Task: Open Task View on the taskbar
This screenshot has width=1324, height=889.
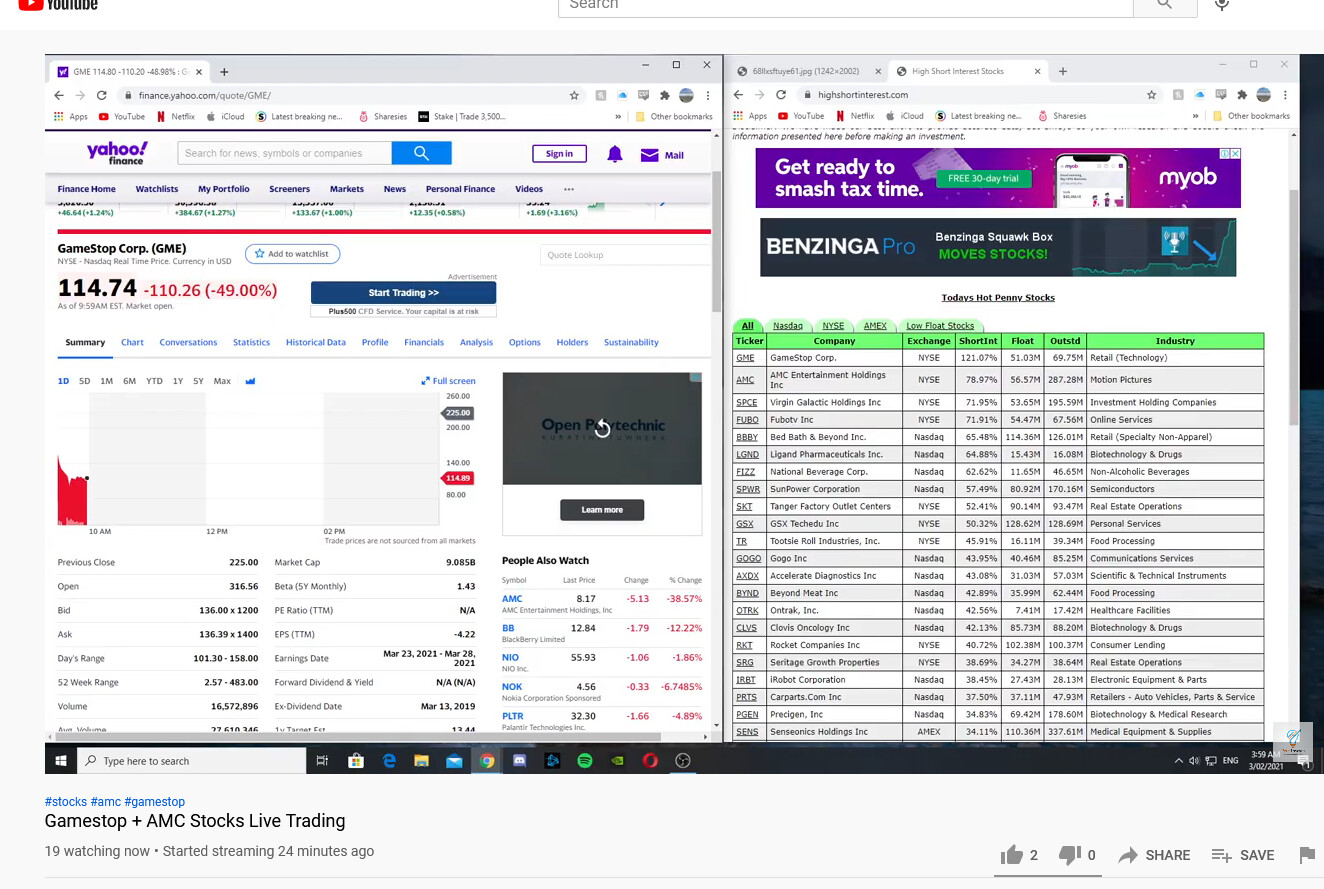Action: pos(322,761)
